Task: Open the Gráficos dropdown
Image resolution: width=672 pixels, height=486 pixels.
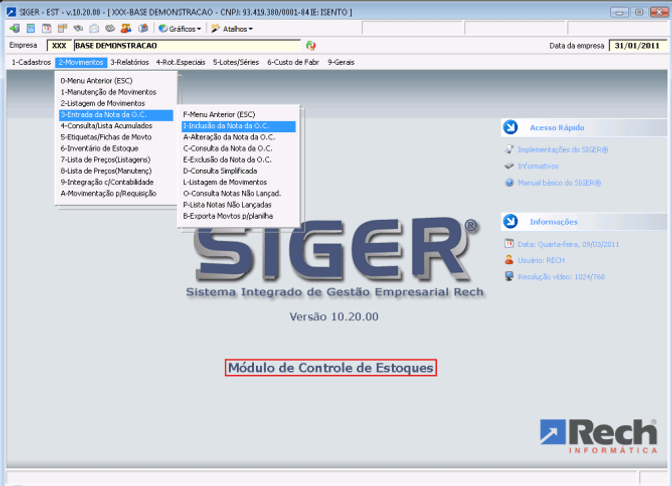Action: (x=180, y=29)
